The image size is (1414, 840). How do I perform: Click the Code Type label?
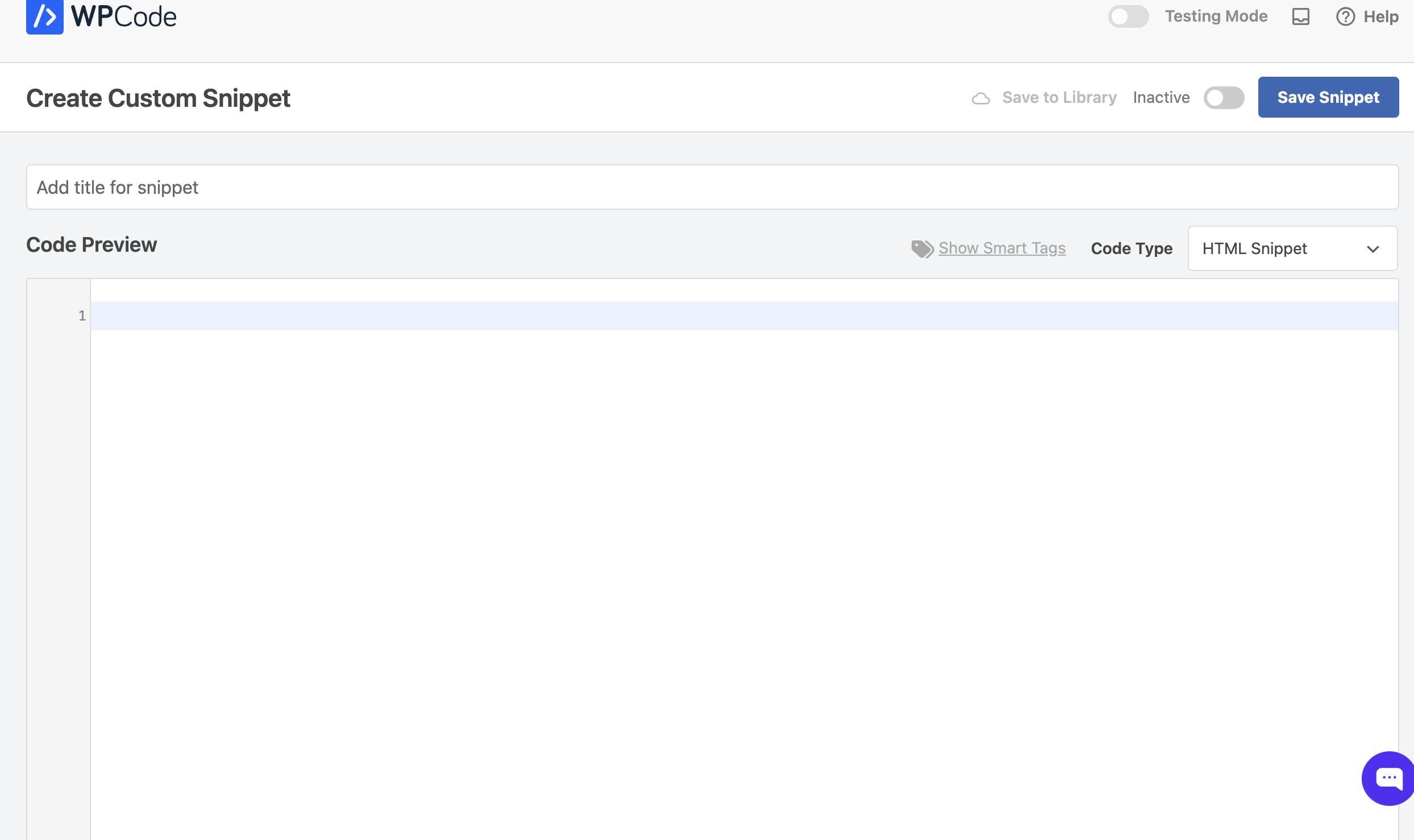point(1132,248)
